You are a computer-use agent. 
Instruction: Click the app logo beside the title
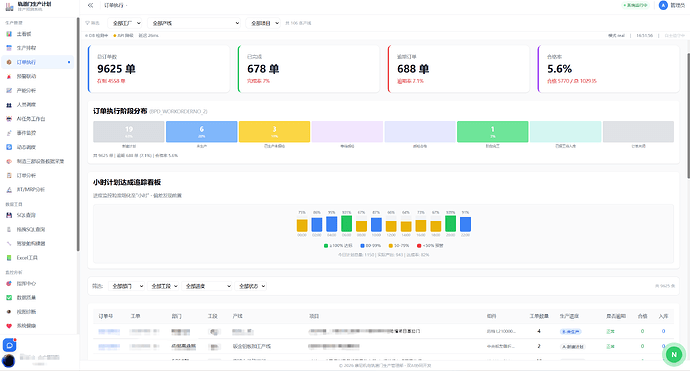coord(9,6)
